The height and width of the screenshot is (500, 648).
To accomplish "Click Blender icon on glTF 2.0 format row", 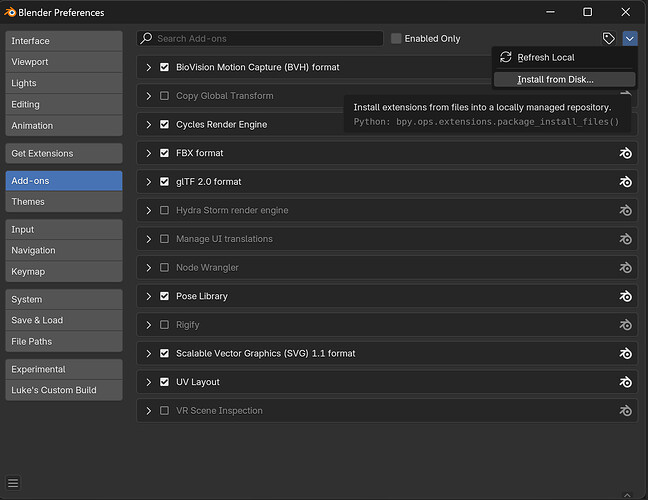I will coord(625,182).
